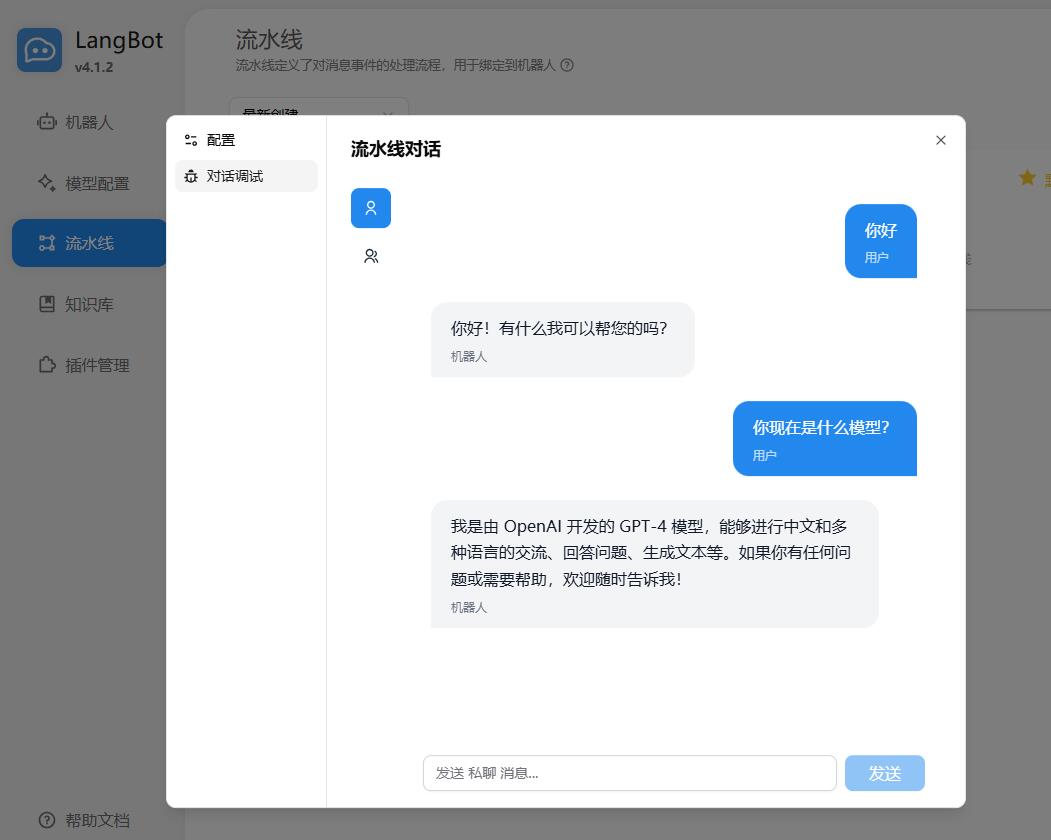Select the 流水线 sidebar item
This screenshot has height=840, width=1051.
tap(89, 243)
